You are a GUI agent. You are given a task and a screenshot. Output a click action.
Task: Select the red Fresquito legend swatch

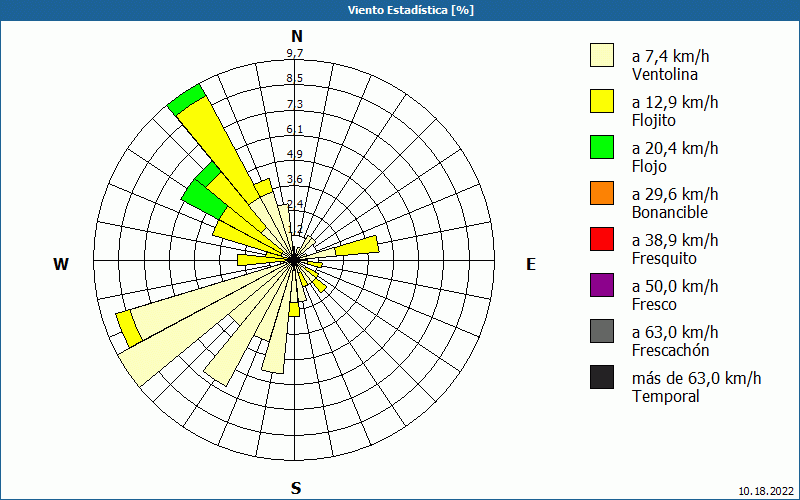602,239
